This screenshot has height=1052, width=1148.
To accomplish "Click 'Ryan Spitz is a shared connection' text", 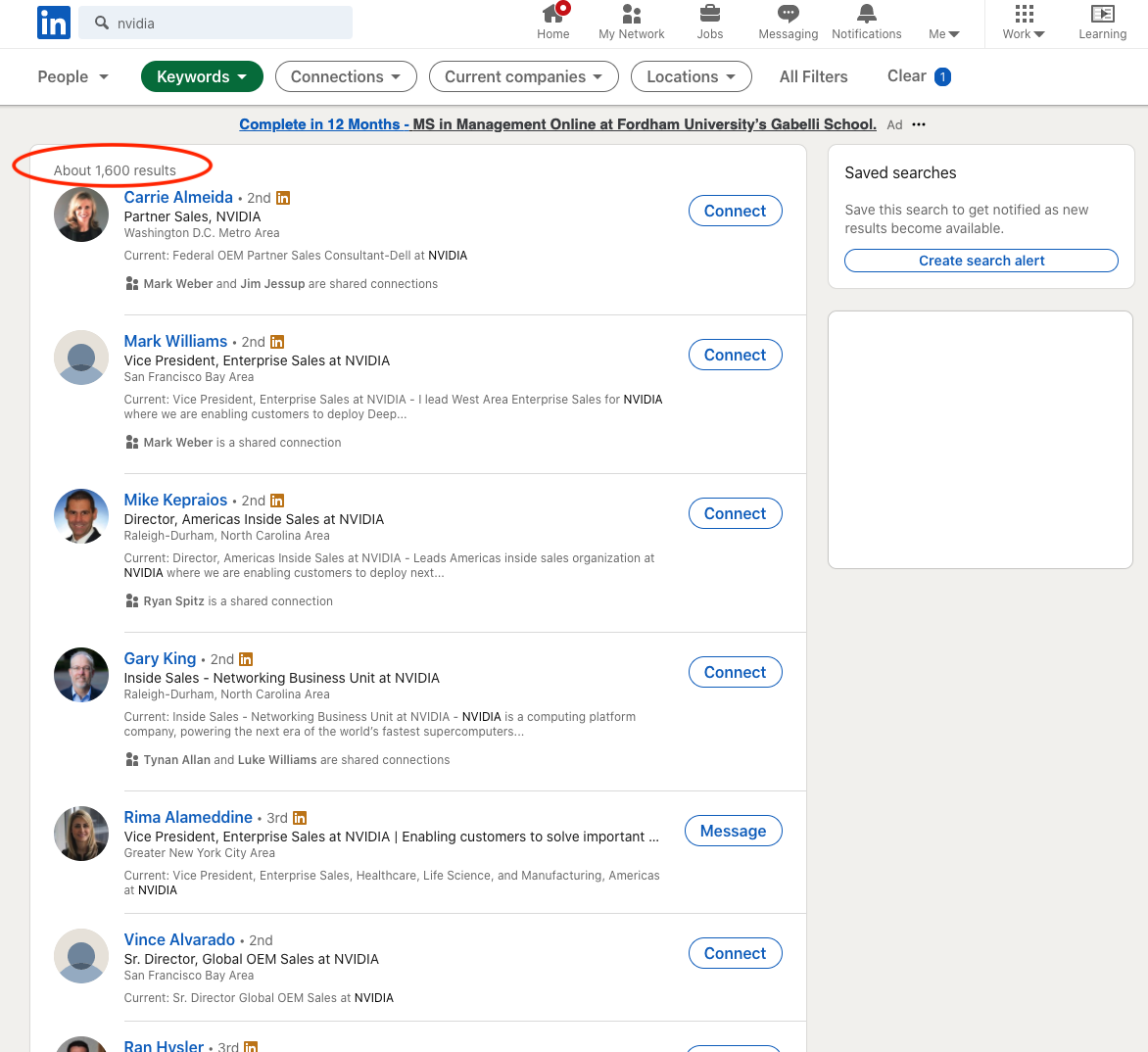I will (x=238, y=601).
